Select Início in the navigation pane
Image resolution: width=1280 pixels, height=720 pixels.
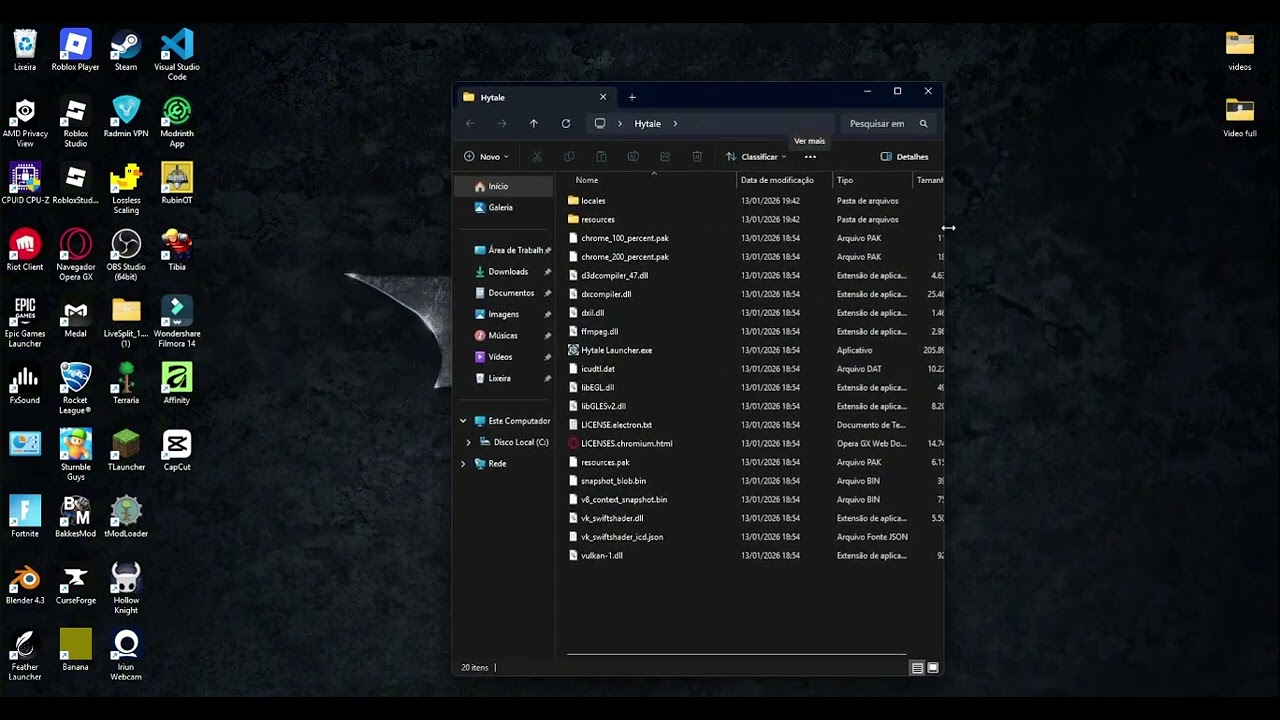[504, 186]
